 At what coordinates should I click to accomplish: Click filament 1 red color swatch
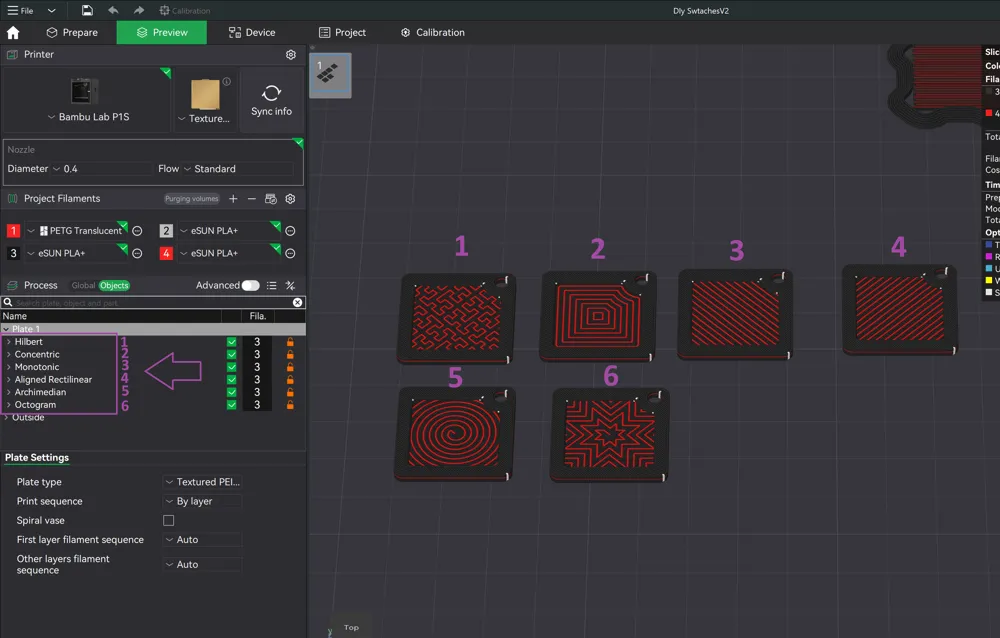pos(13,231)
